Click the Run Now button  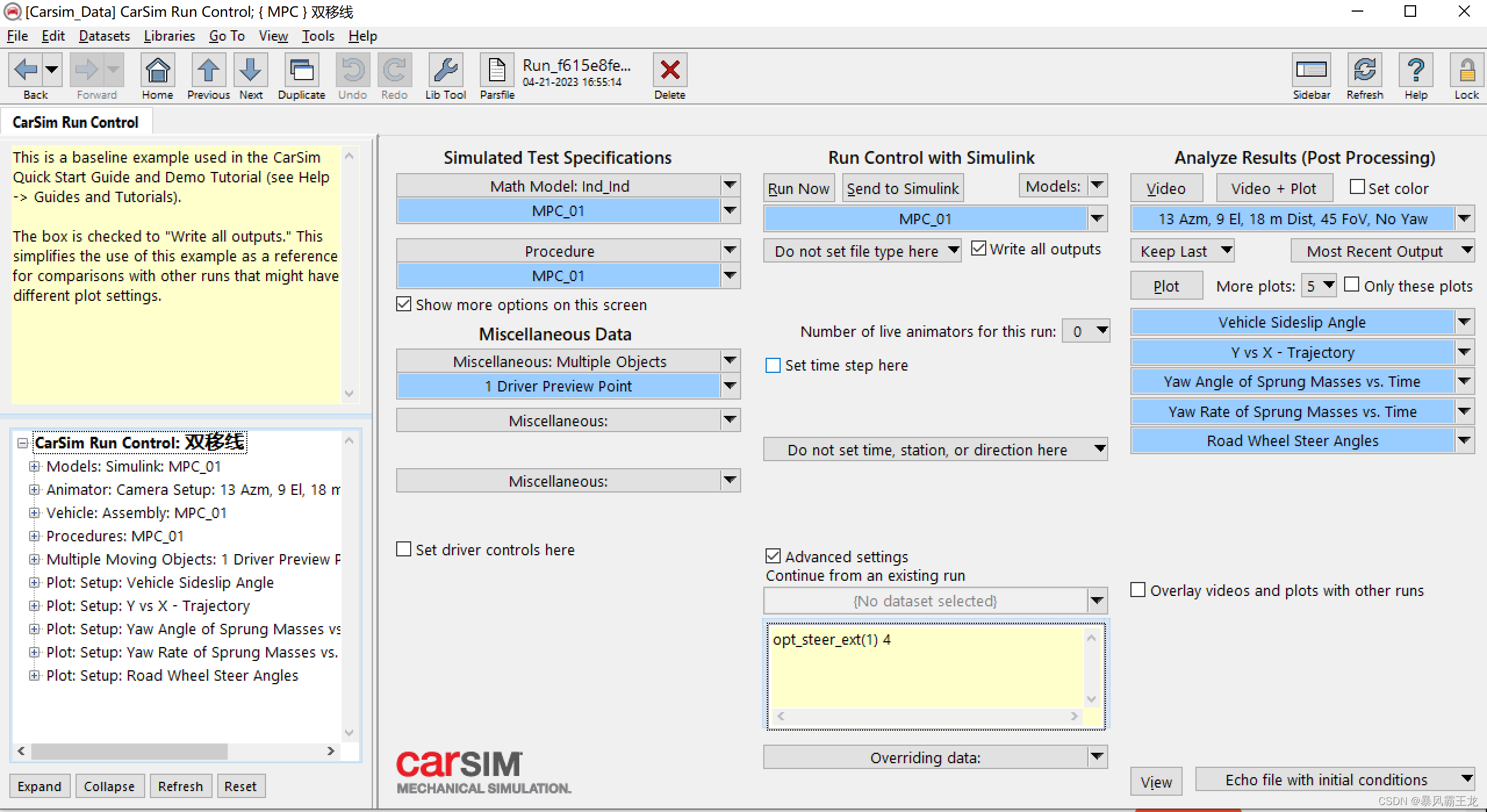click(798, 188)
